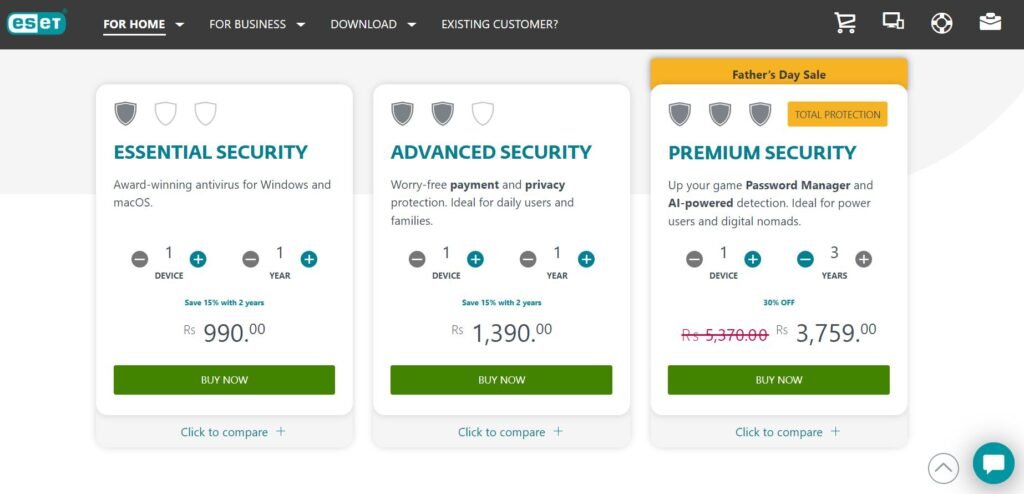Viewport: 1024px width, 494px height.
Task: Click Buy Now for Premium Security
Action: [x=778, y=380]
